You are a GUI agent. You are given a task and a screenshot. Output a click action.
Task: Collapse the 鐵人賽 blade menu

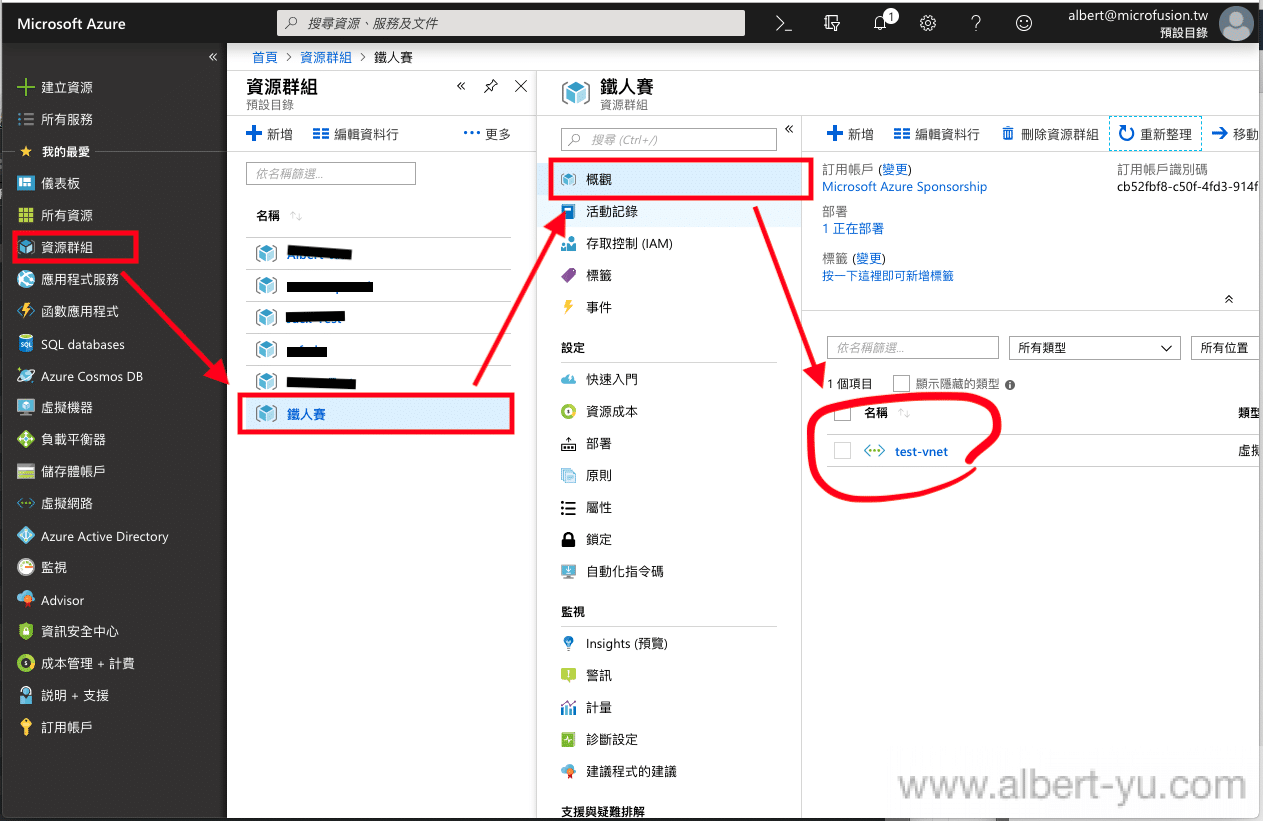click(x=789, y=129)
